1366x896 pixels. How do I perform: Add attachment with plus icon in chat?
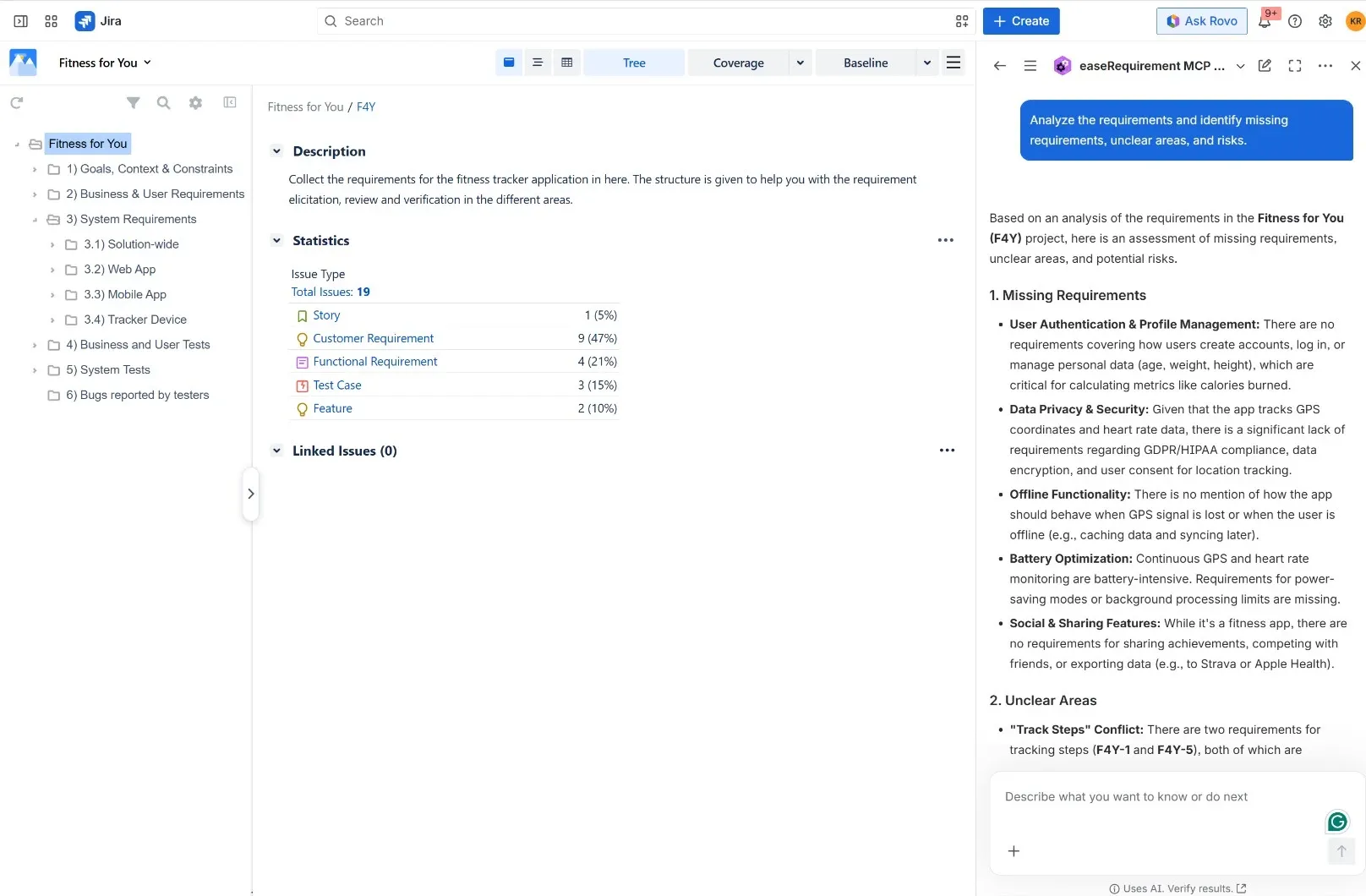pos(1014,851)
